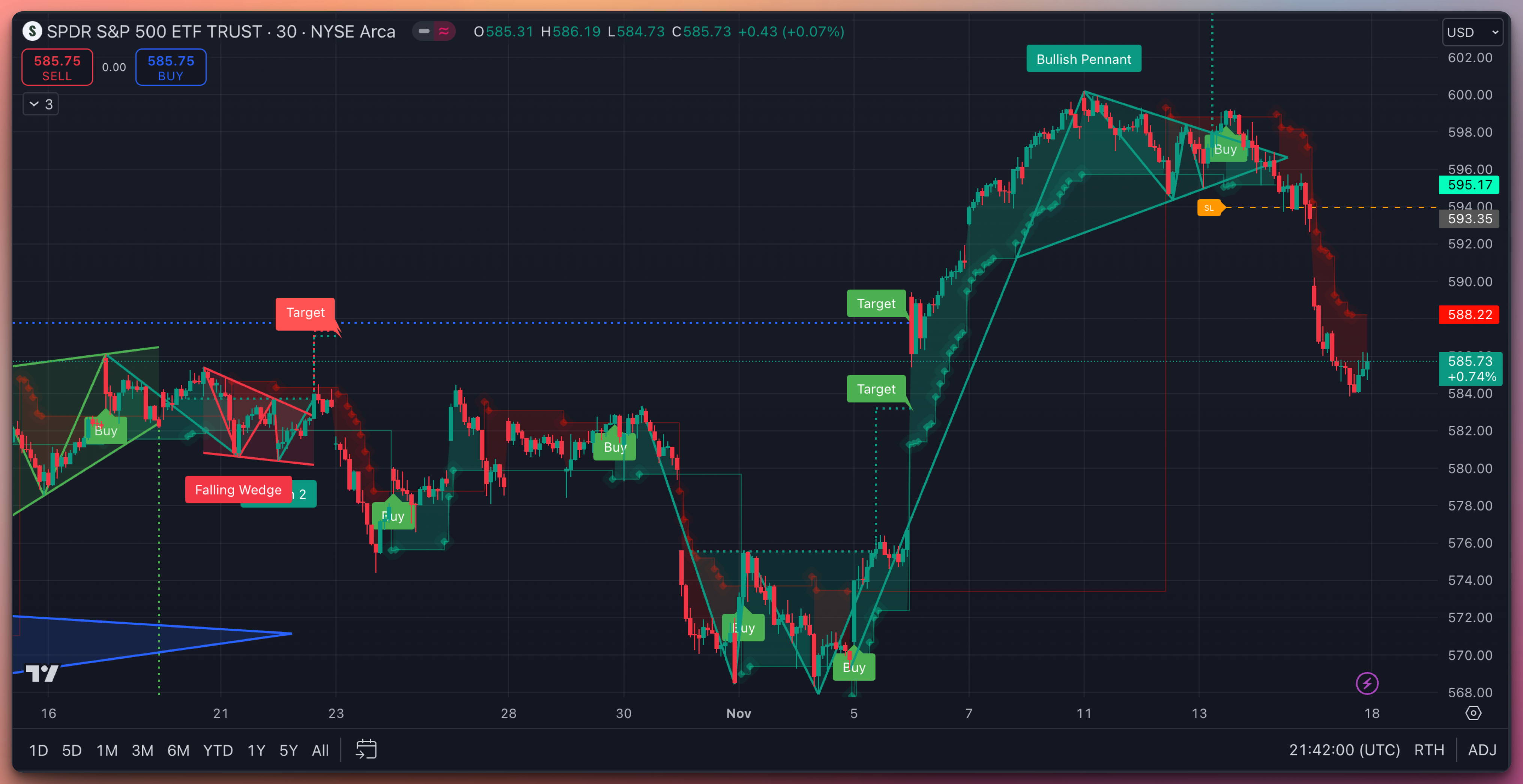Click the current price 585.73 axis label

1471,368
